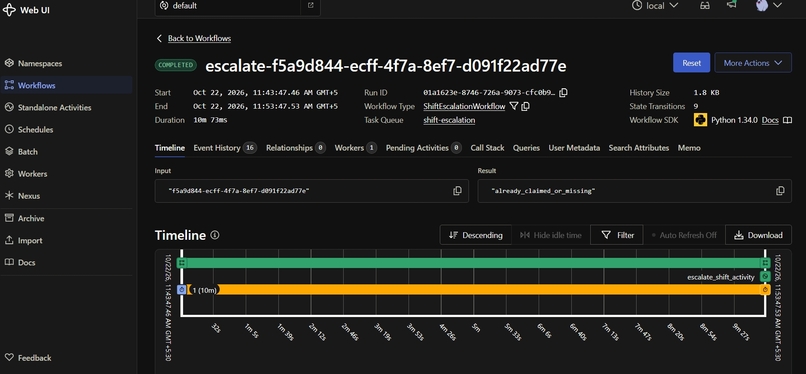
Task: Click the Input payload text box
Action: [312, 191]
